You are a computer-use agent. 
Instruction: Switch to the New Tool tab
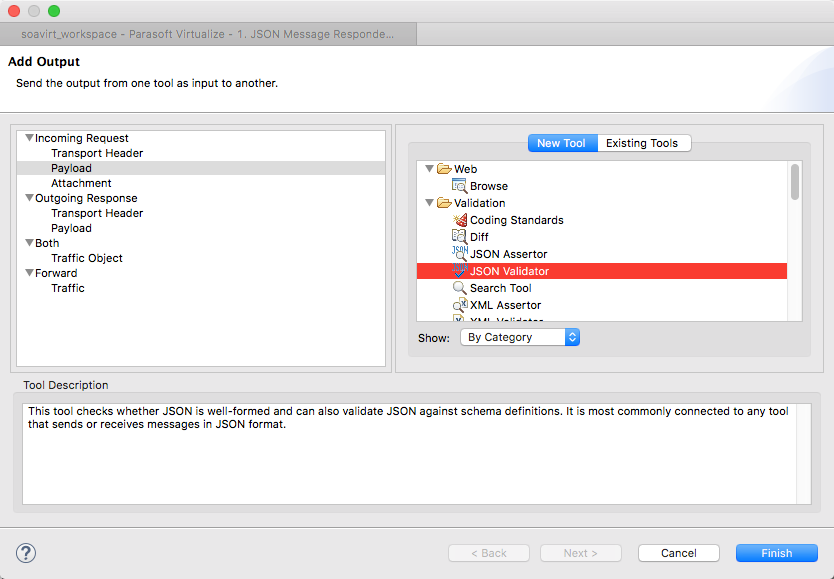(562, 143)
